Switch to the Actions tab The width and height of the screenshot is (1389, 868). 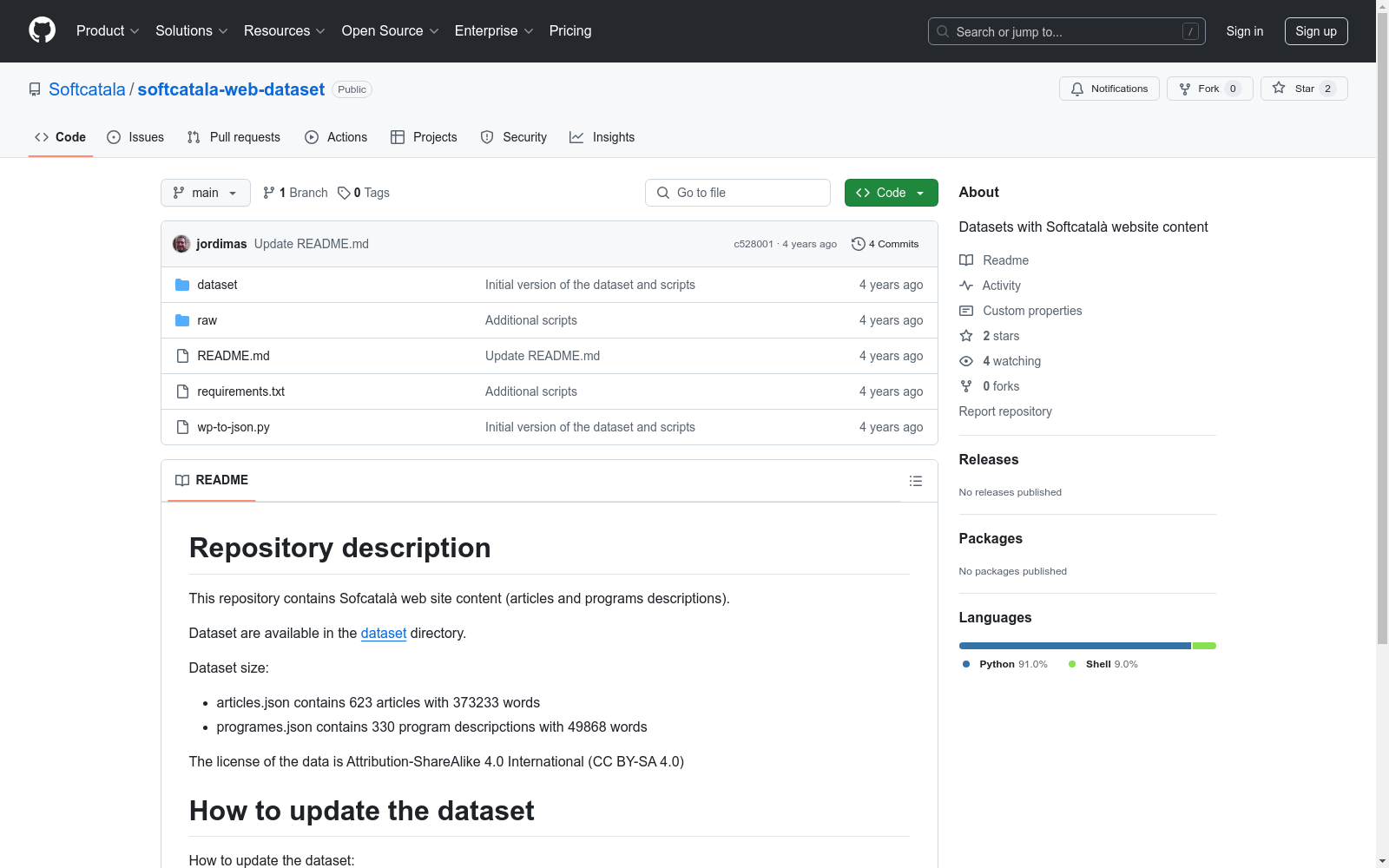(x=336, y=137)
